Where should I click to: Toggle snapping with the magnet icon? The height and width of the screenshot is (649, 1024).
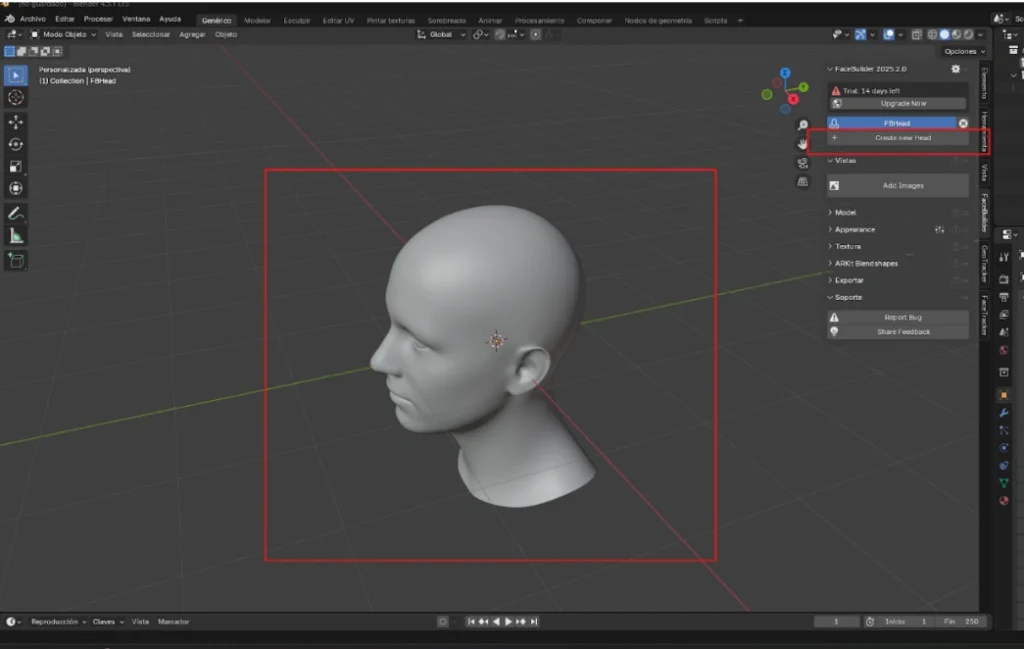coord(500,34)
